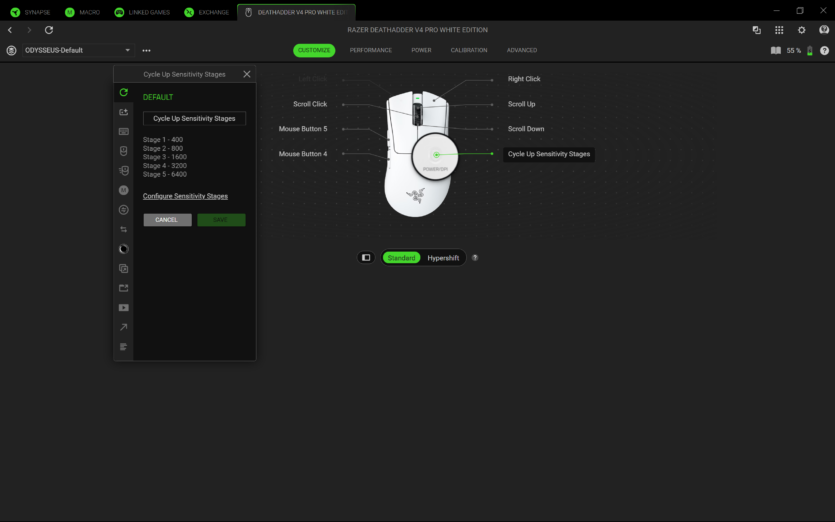Switch to Hypershift mode
Screen dimensions: 835x522
point(443,258)
